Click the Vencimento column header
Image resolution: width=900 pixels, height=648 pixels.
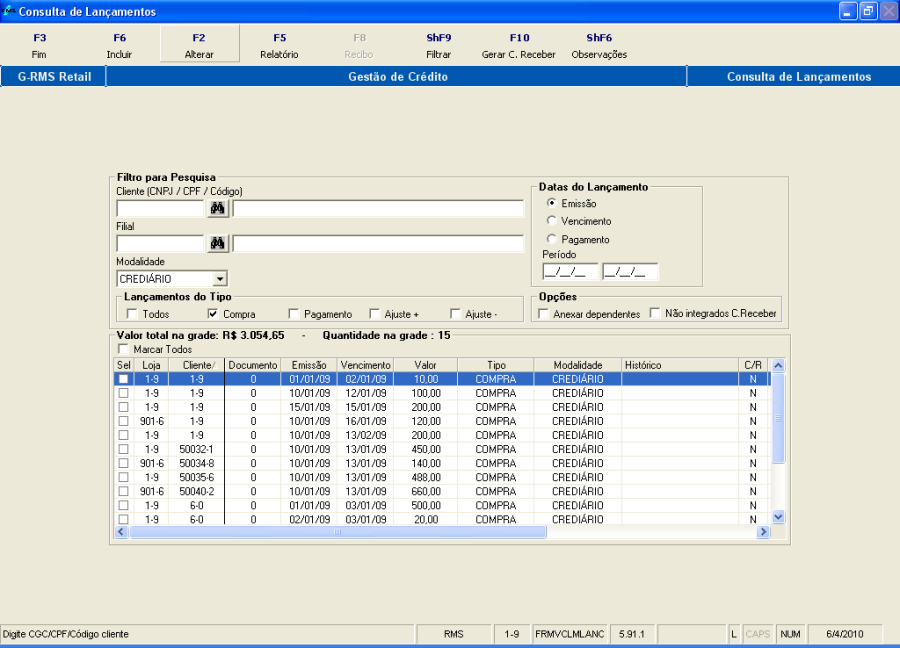click(365, 365)
